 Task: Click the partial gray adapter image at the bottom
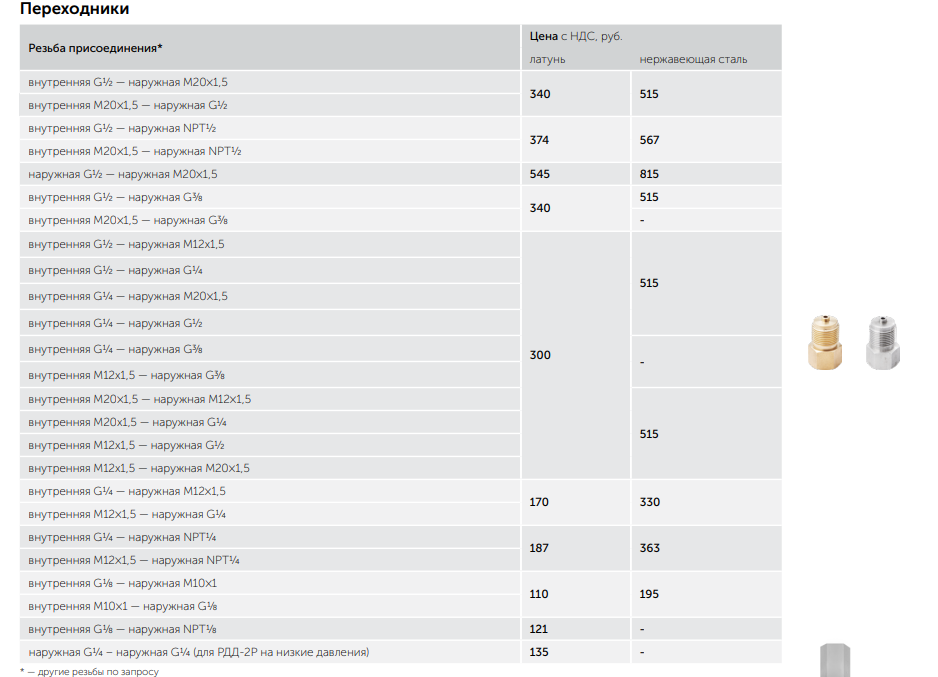click(x=835, y=660)
